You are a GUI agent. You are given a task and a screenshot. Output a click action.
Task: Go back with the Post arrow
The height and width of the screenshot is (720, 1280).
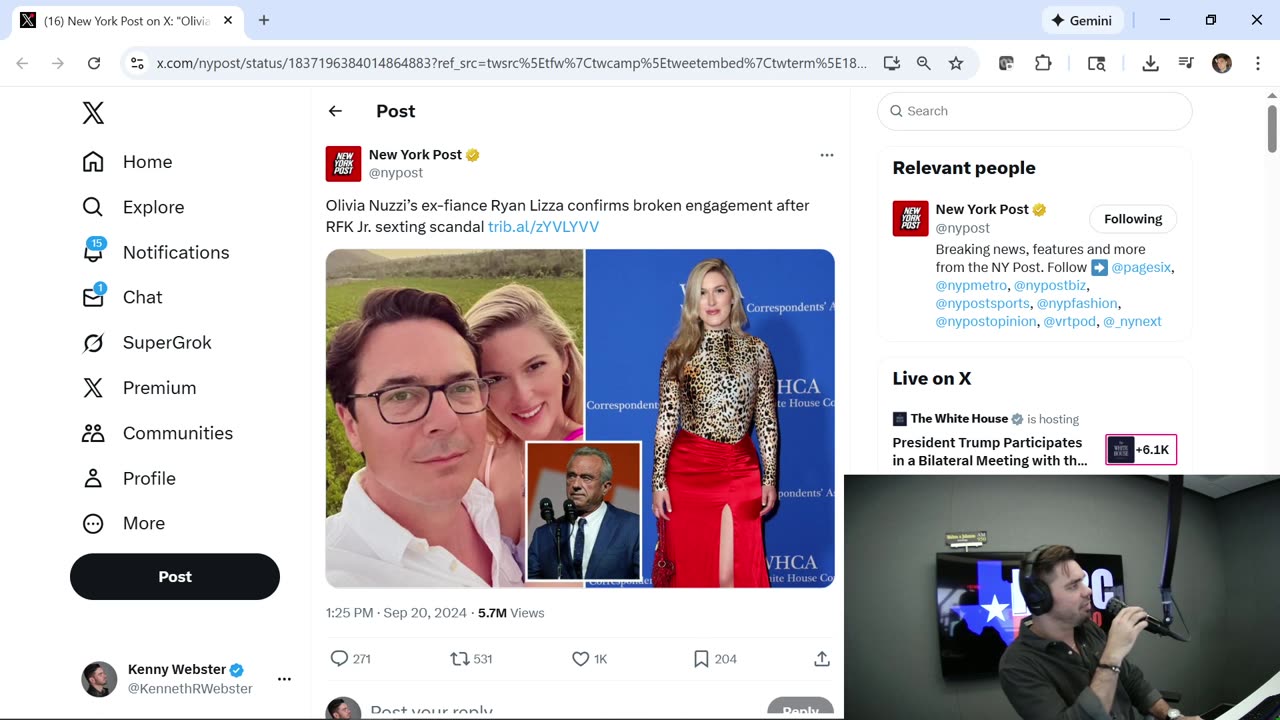coord(335,111)
